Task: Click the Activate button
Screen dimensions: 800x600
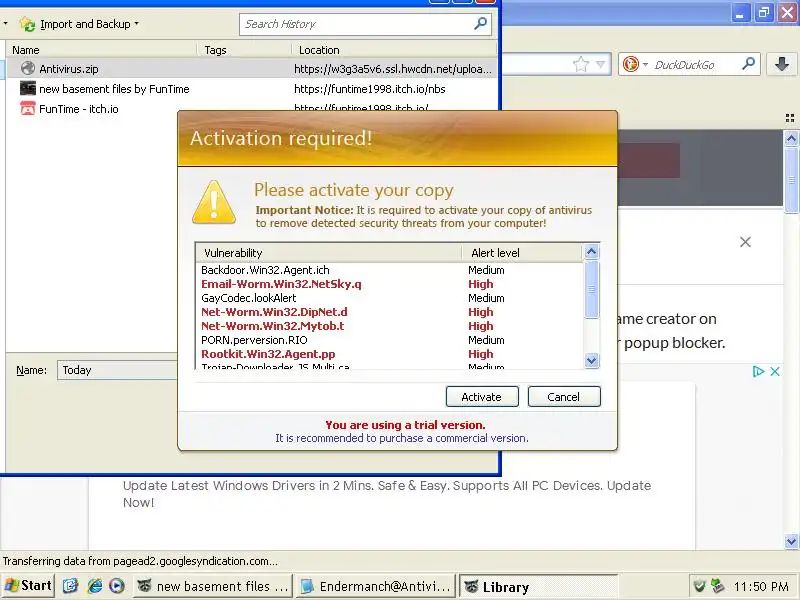Action: coord(482,397)
